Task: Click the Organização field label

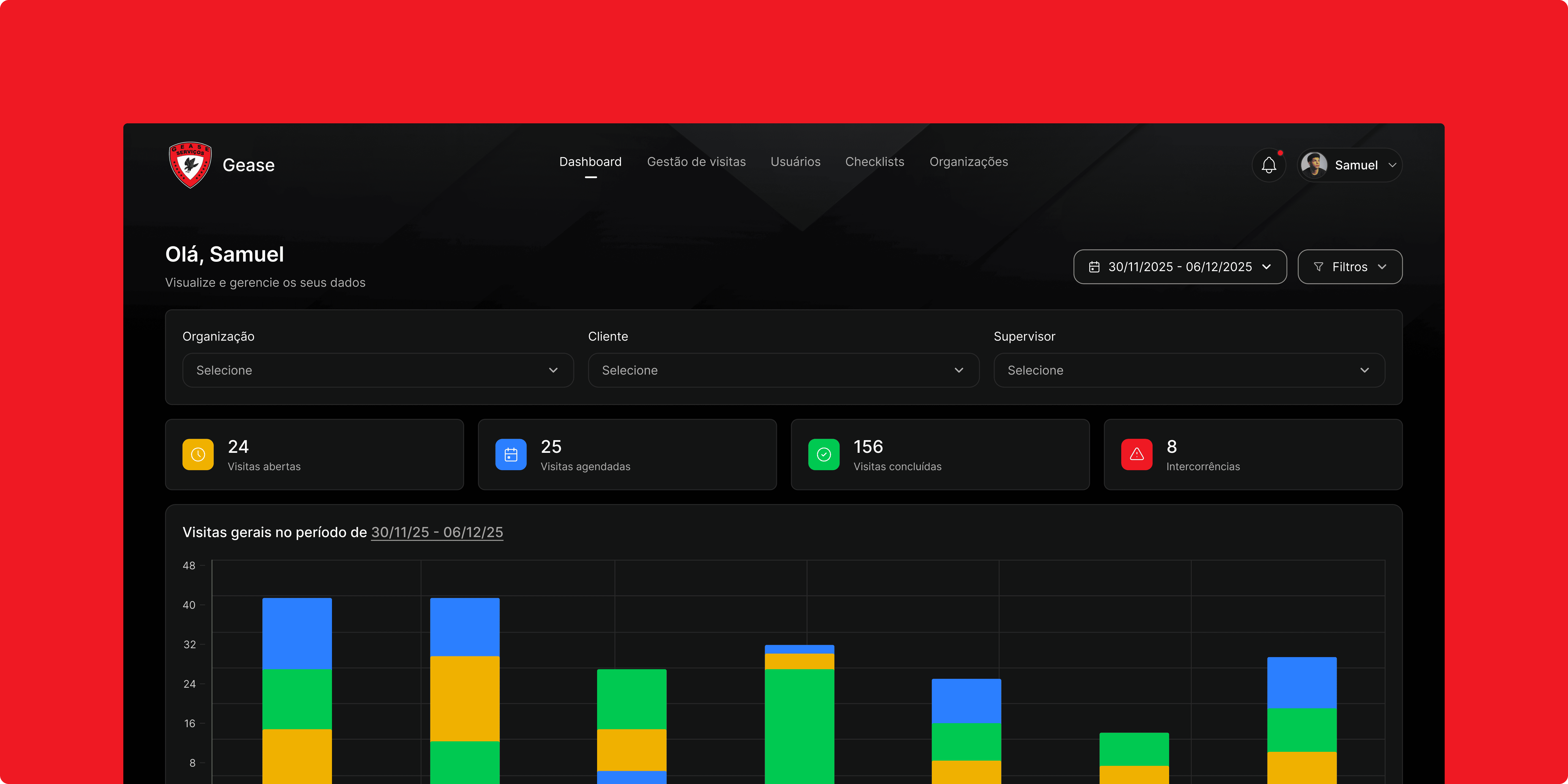Action: click(x=219, y=337)
